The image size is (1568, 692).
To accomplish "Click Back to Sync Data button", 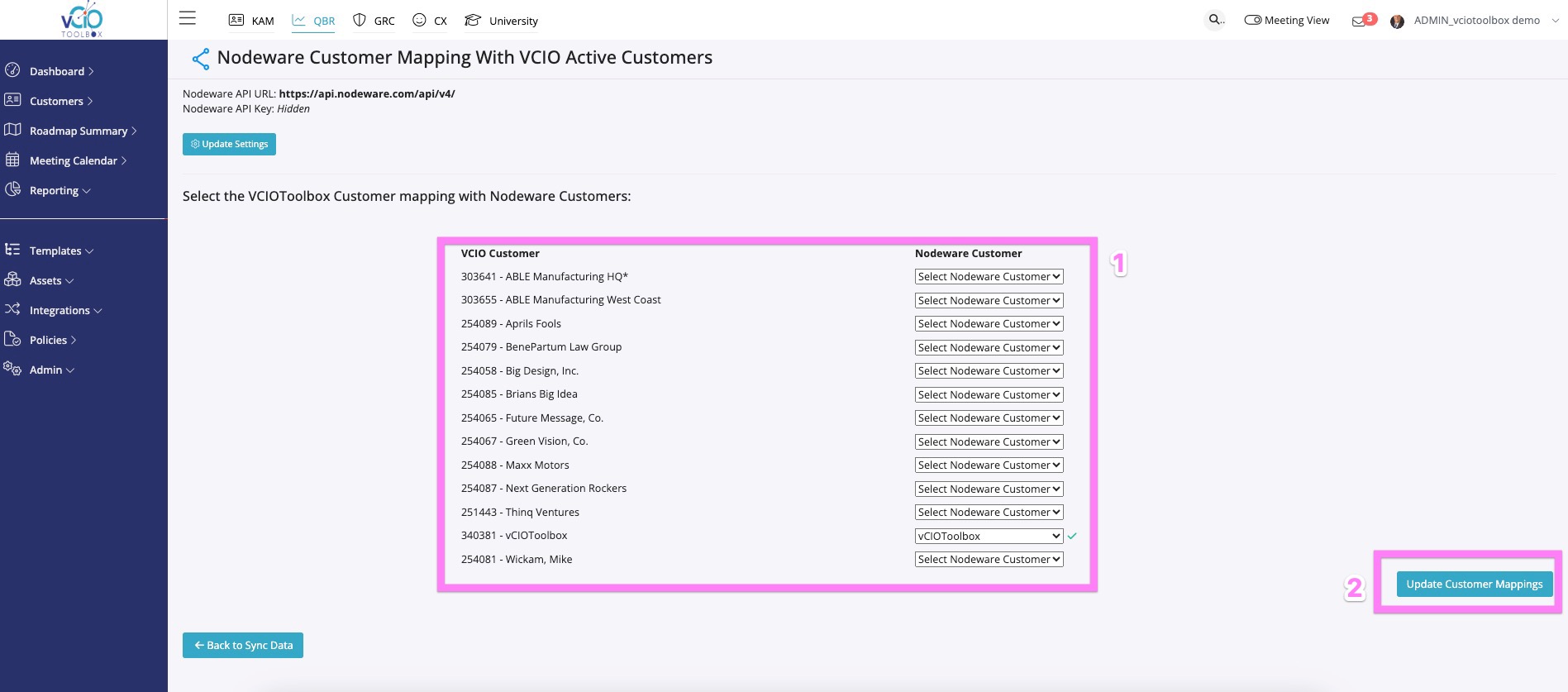I will coord(243,645).
